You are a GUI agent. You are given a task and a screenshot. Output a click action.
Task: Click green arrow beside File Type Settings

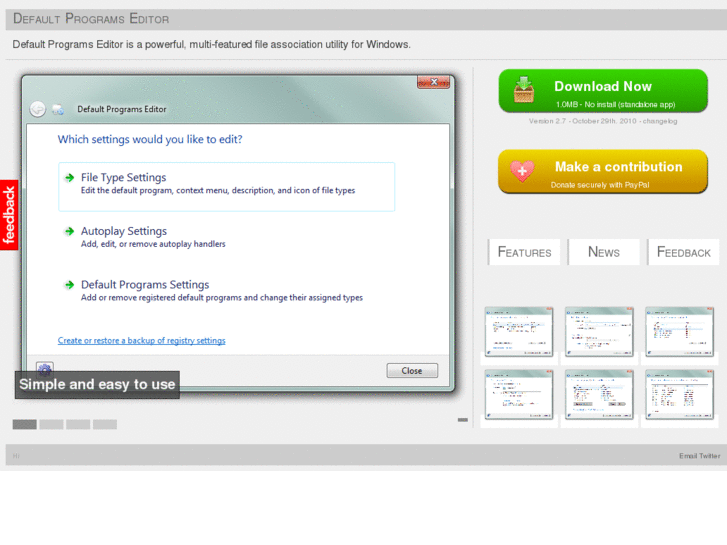pyautogui.click(x=70, y=178)
